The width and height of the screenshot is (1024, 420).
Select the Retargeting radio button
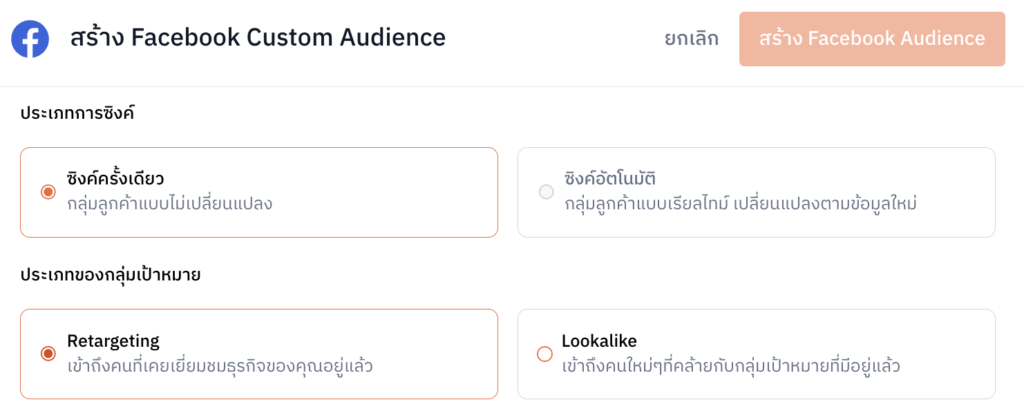click(x=47, y=353)
